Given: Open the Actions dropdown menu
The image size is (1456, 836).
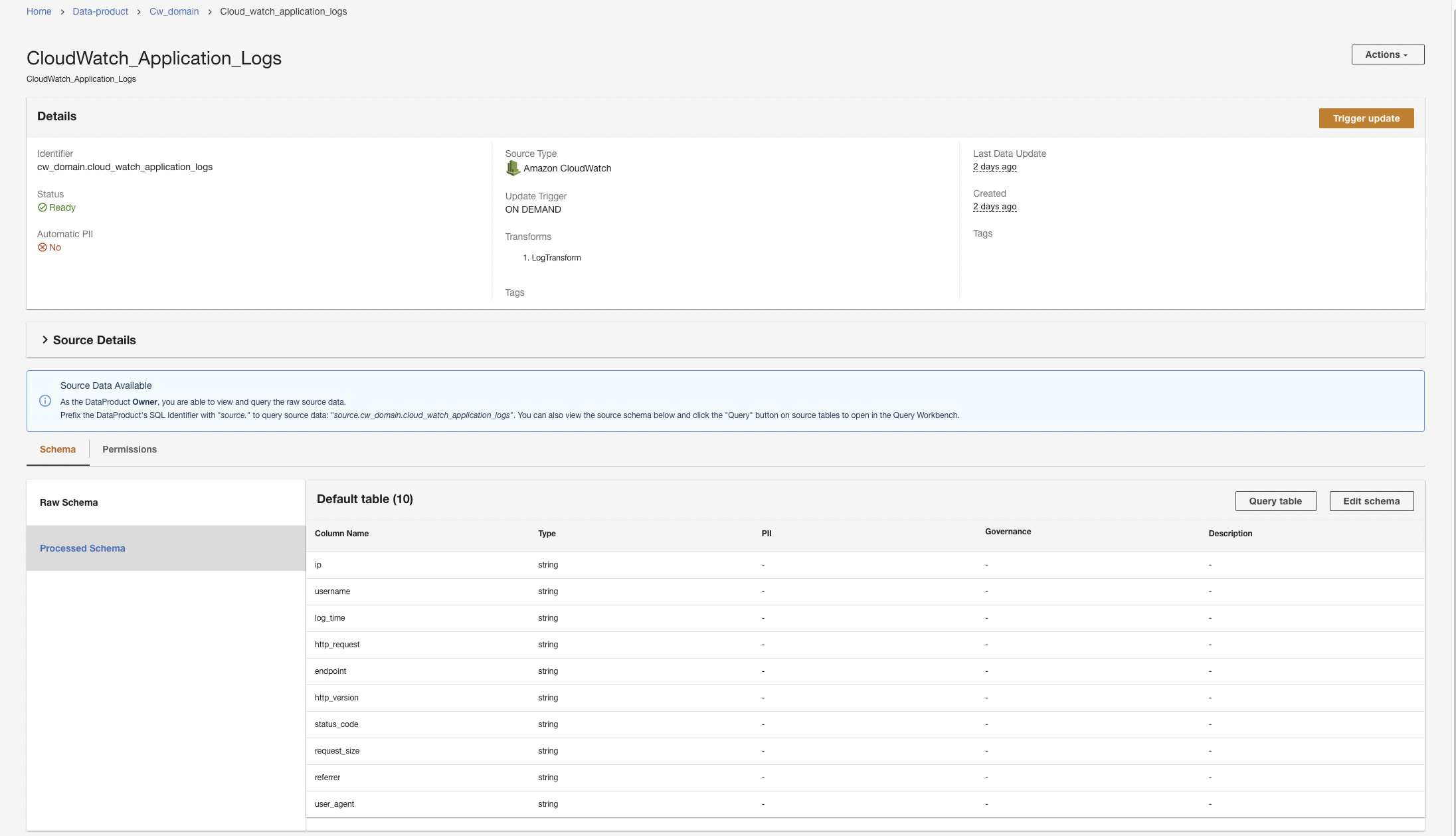Looking at the screenshot, I should coord(1388,54).
